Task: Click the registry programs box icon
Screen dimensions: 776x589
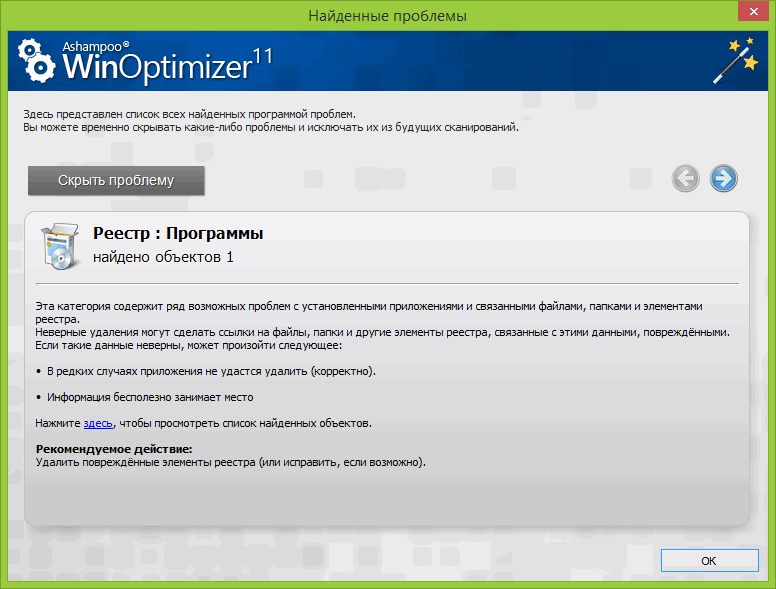Action: click(57, 245)
